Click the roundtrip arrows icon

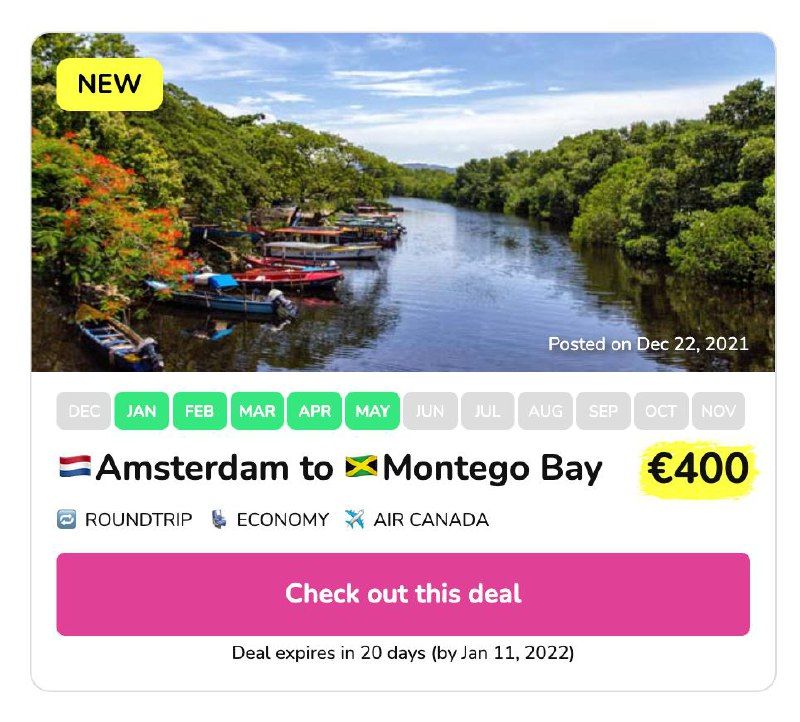click(x=66, y=519)
